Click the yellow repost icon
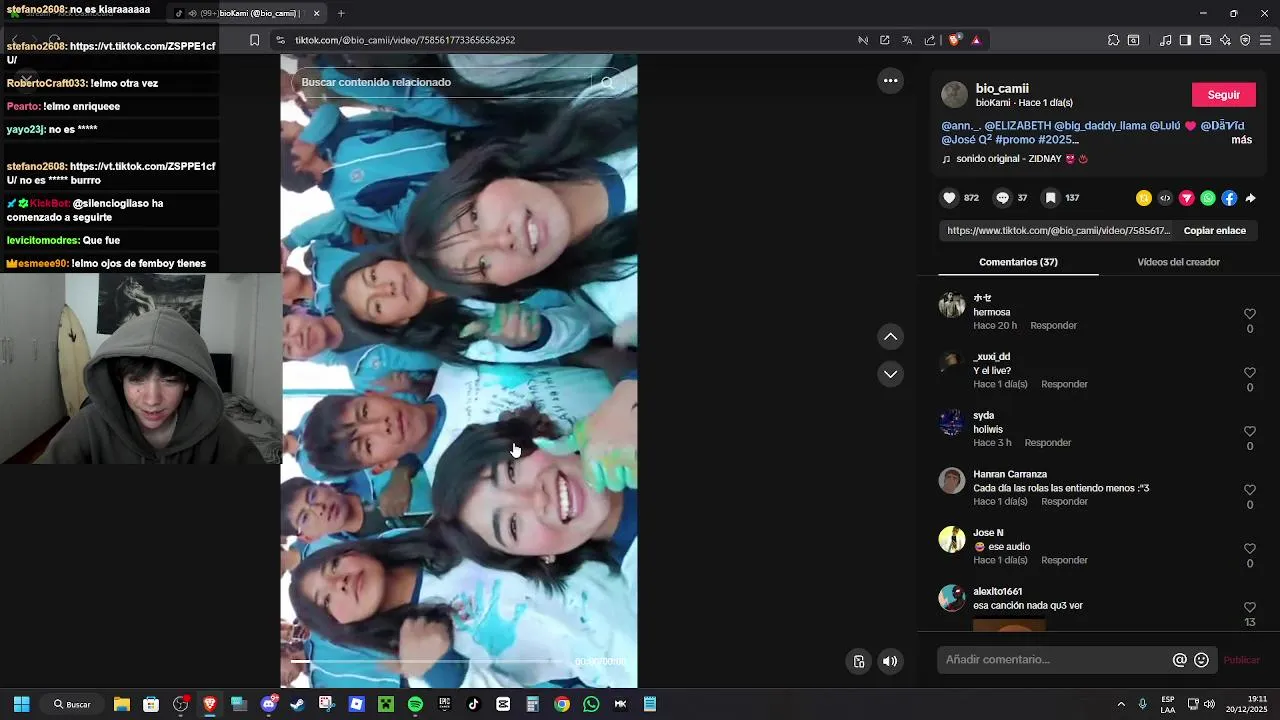The height and width of the screenshot is (720, 1280). point(1144,198)
